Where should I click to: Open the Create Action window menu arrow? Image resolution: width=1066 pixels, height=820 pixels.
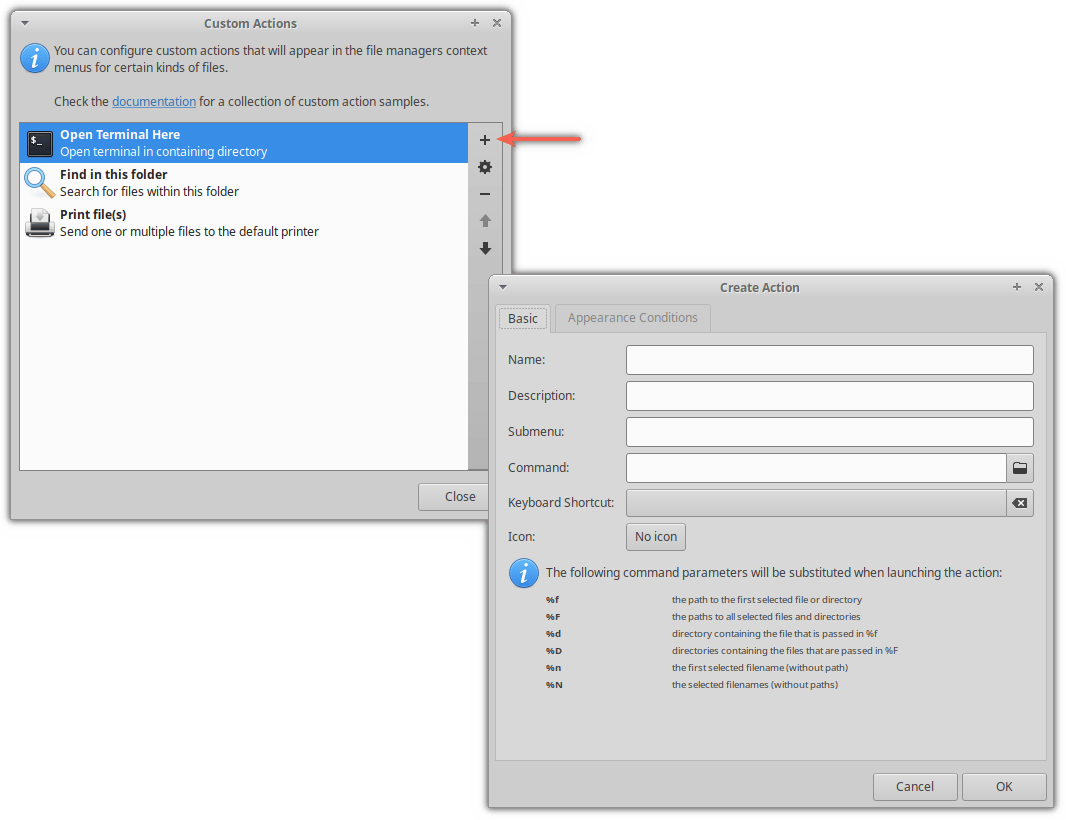tap(502, 287)
